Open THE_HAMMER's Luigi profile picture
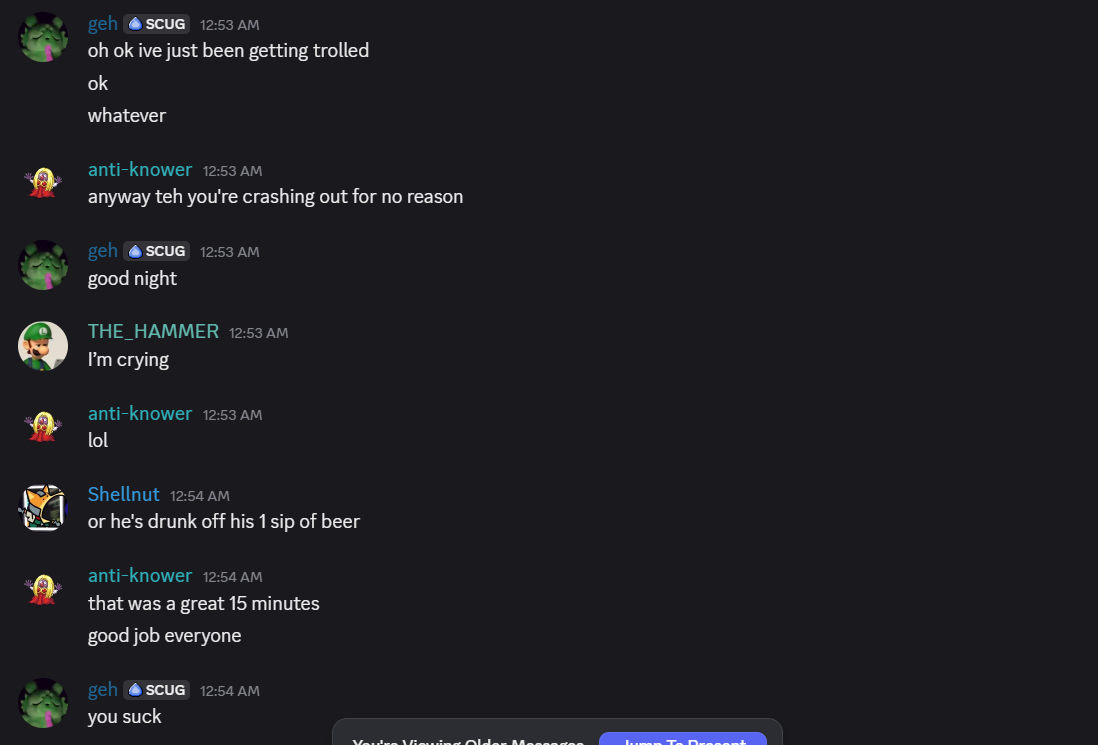 click(43, 346)
